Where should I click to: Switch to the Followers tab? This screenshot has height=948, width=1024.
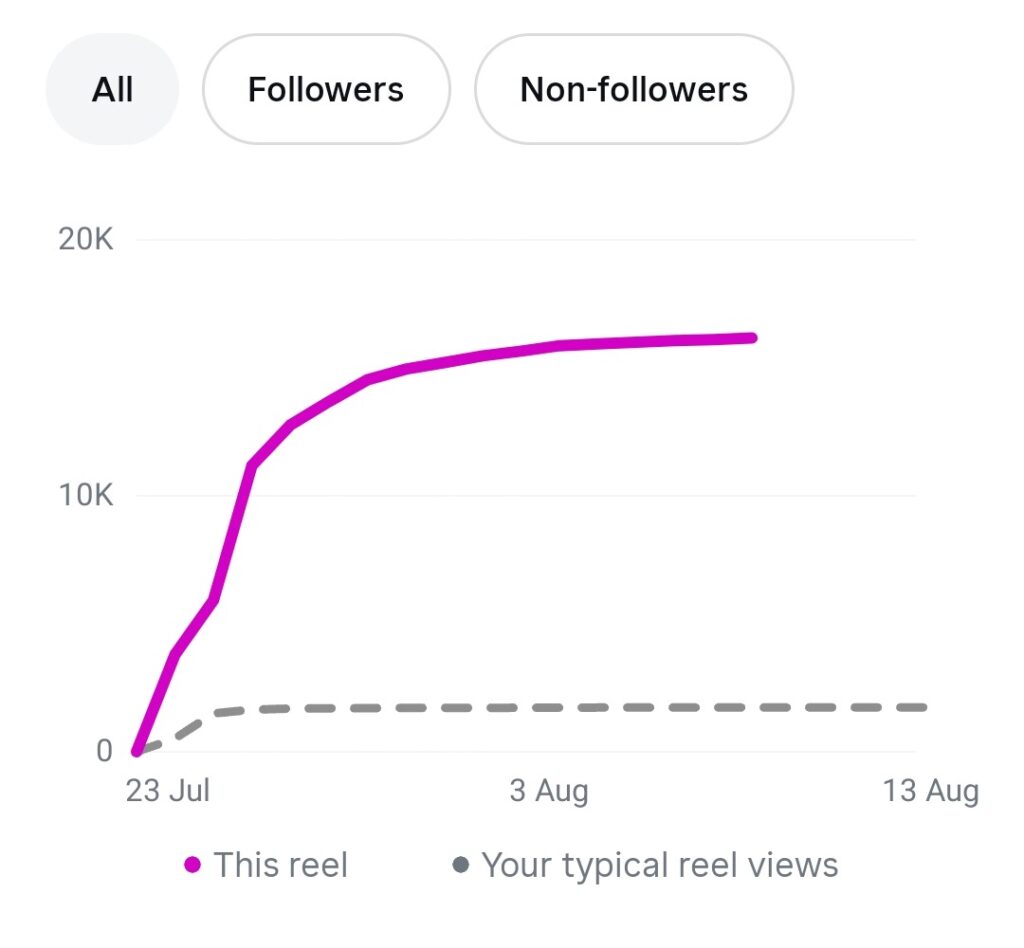click(x=326, y=90)
